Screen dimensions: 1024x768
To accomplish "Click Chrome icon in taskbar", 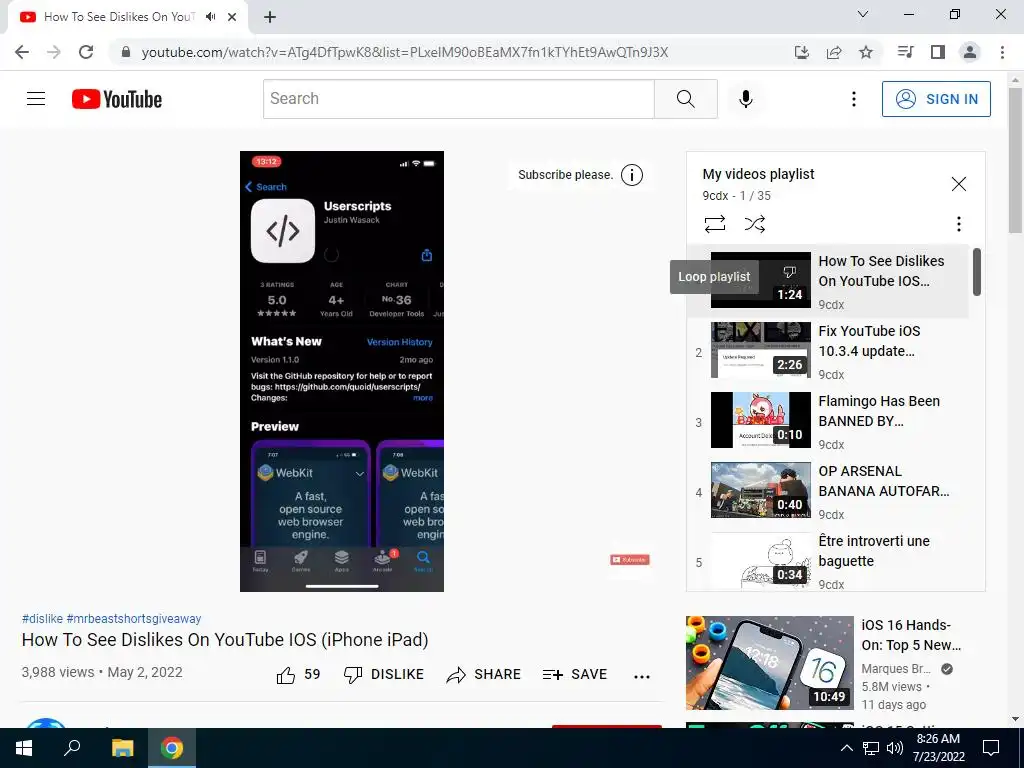I will [172, 748].
